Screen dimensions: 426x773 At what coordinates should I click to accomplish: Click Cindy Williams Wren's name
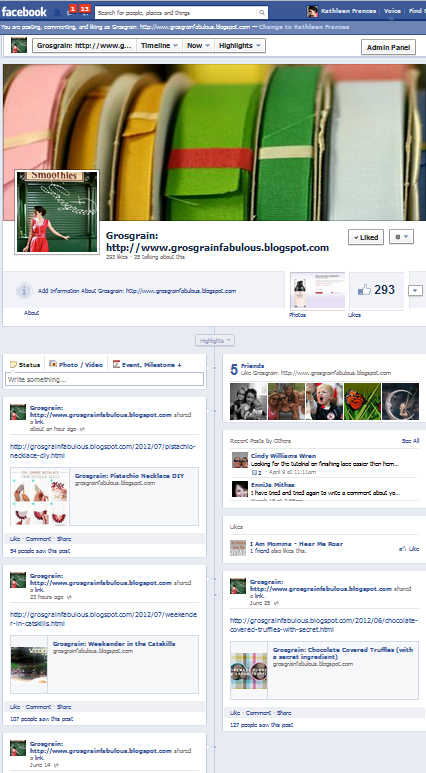click(284, 456)
